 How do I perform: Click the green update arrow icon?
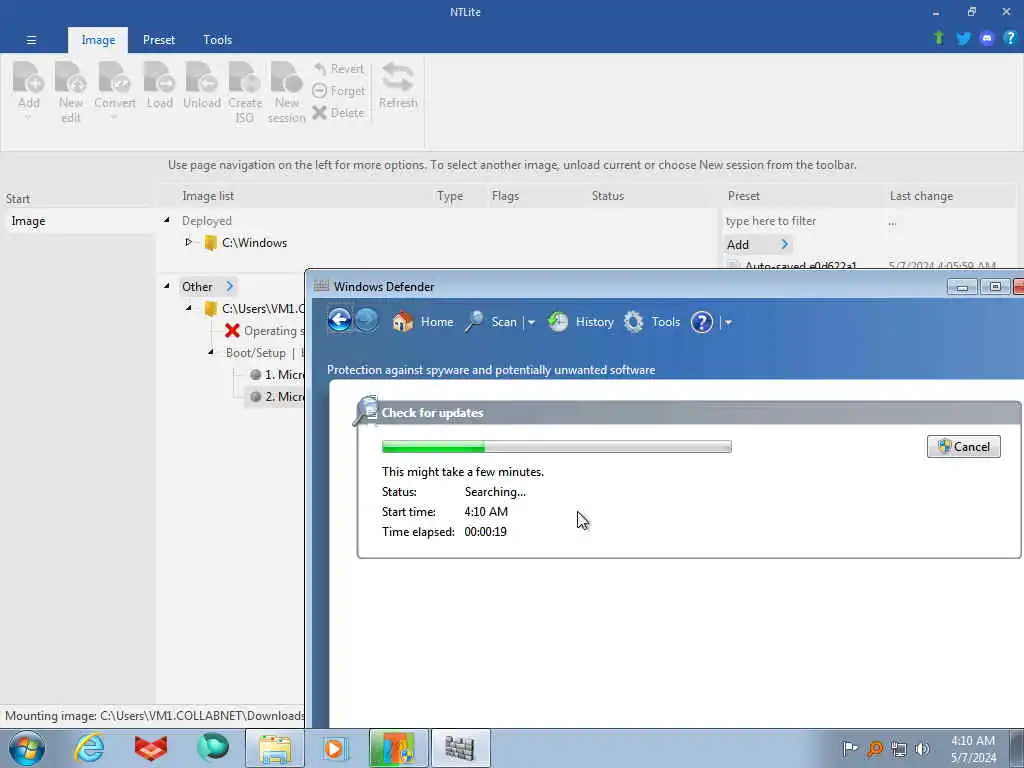tap(939, 38)
